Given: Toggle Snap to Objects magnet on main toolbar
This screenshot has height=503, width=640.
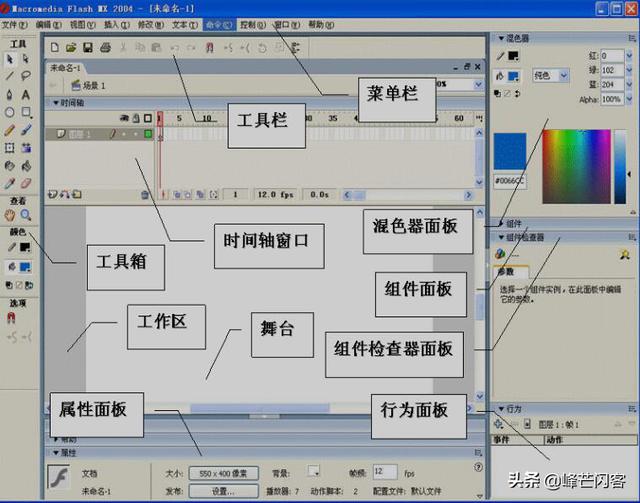Looking at the screenshot, I should [210, 48].
